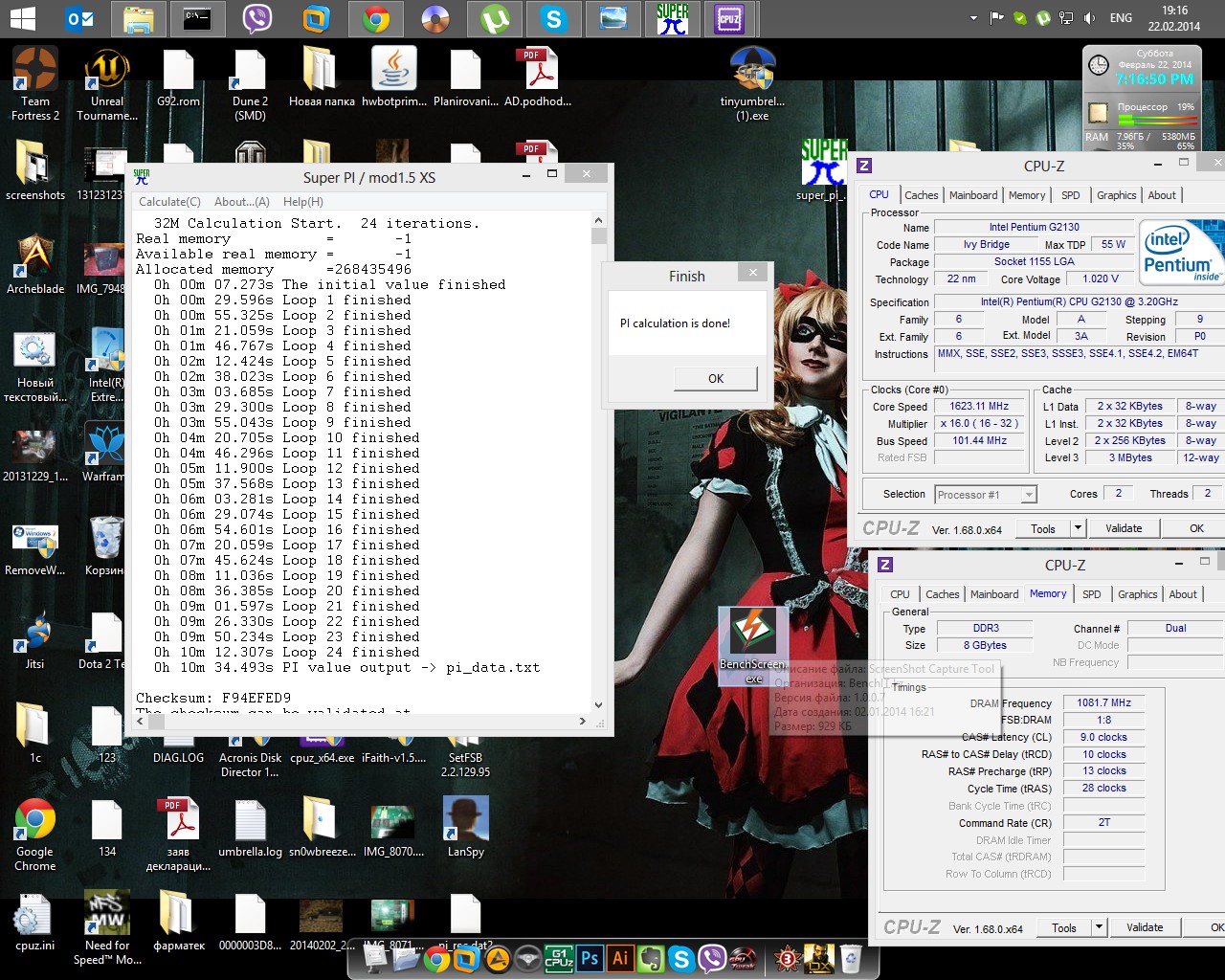Click Super PI horizontal scrollbar right arrow
The width and height of the screenshot is (1225, 980).
[x=583, y=722]
